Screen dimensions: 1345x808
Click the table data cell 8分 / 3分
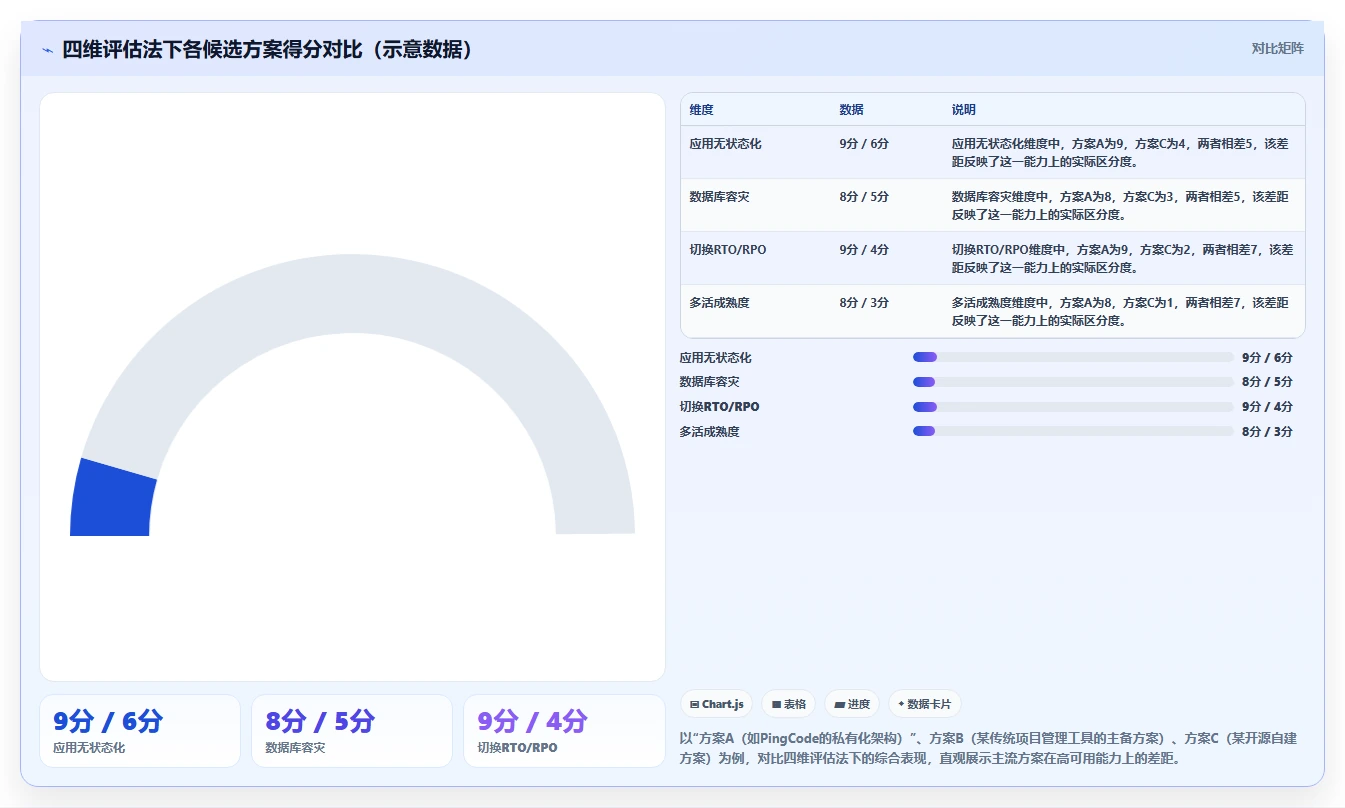pos(864,303)
